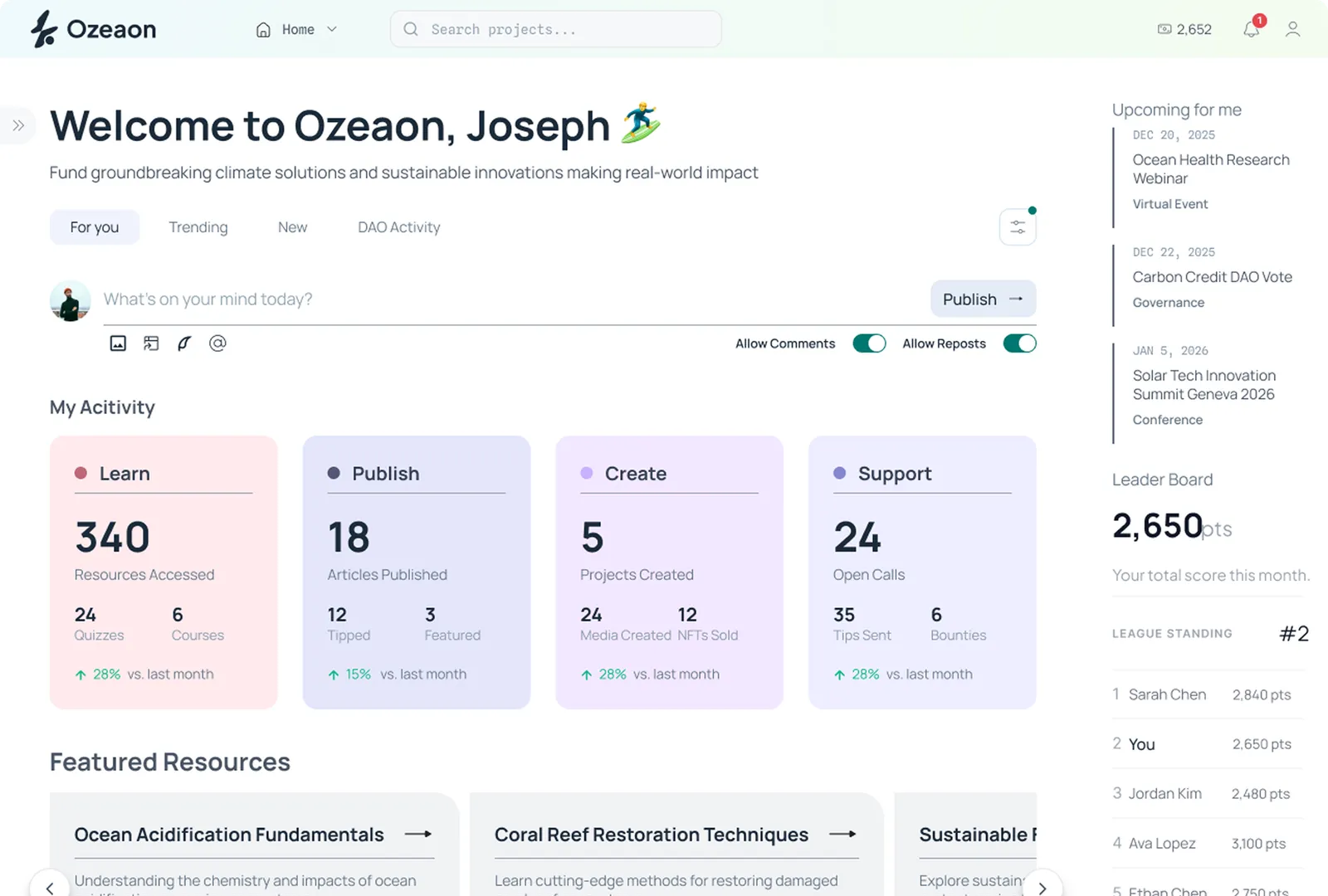Open Carbon Credit DAO Vote event
The image size is (1328, 896).
pyautogui.click(x=1213, y=277)
